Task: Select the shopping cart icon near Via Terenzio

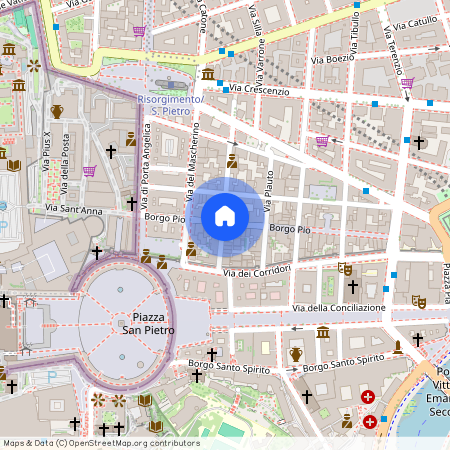Action: pos(408,83)
